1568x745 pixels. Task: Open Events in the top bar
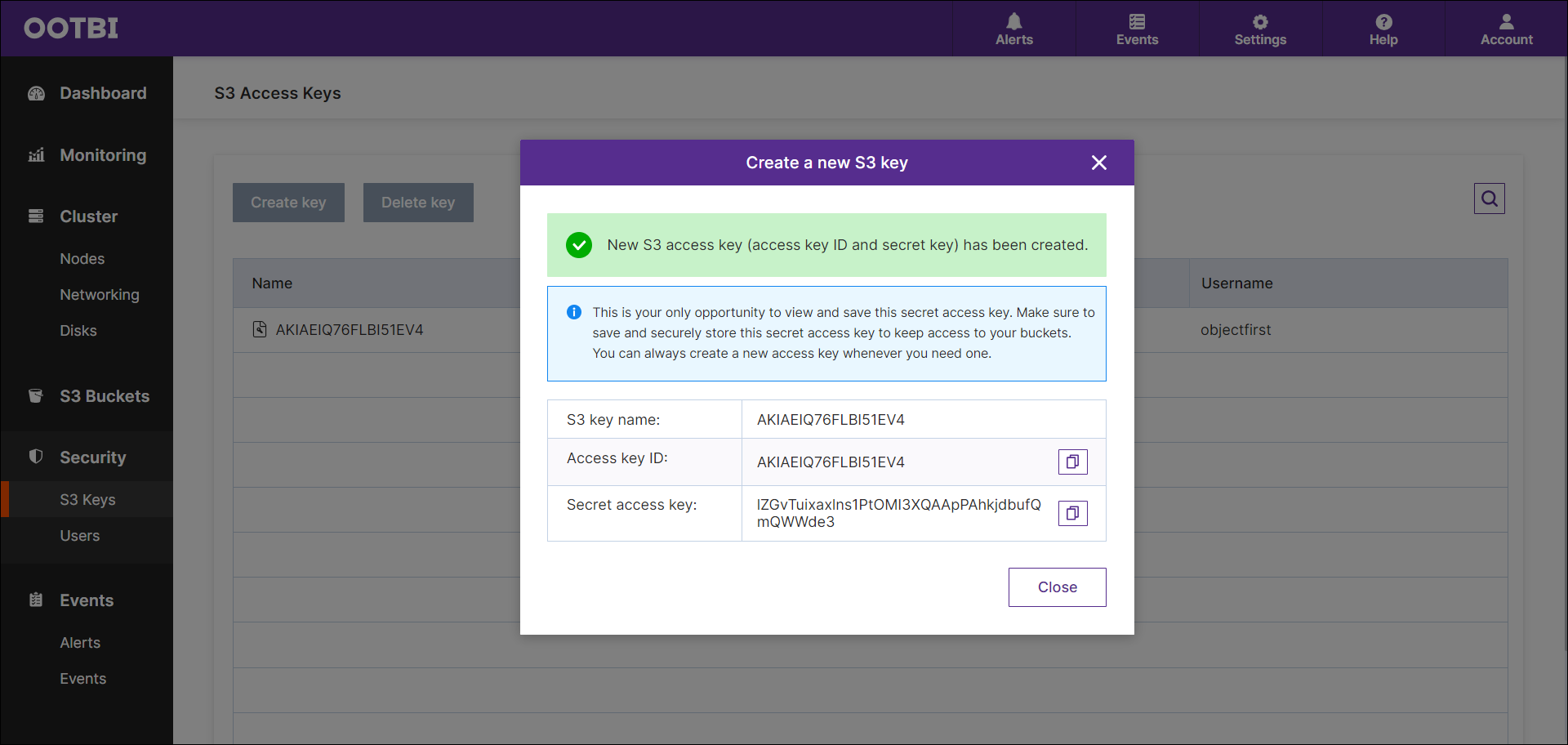pyautogui.click(x=1137, y=29)
